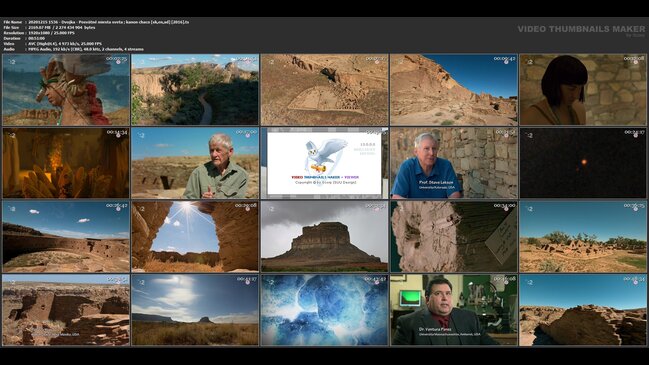Click channel :2 logo on orange dot thumbnail

[x=529, y=135]
